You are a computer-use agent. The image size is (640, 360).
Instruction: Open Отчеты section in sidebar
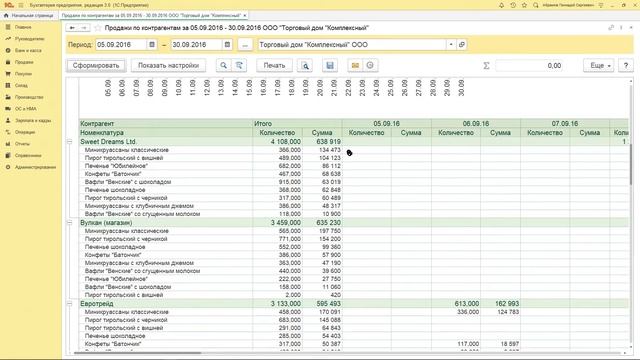coord(22,144)
